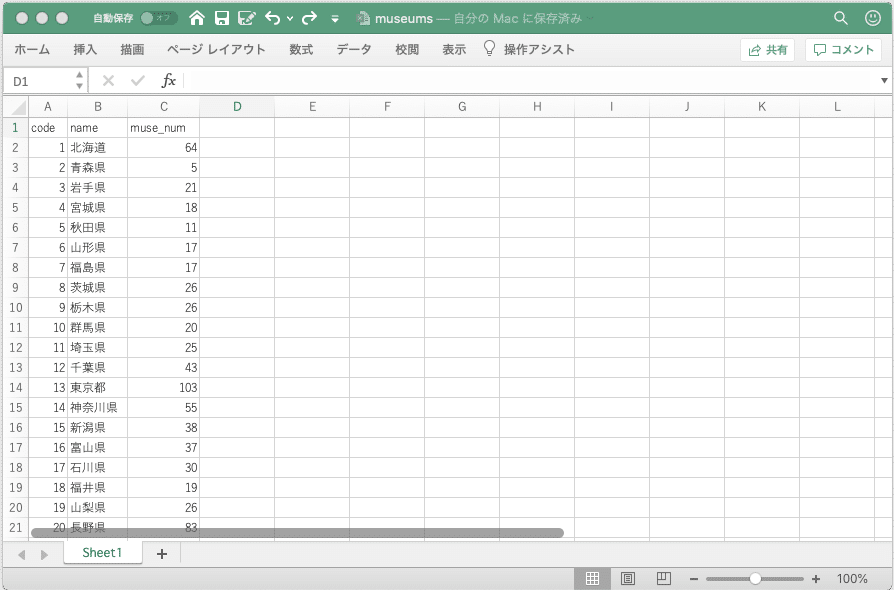The height and width of the screenshot is (590, 894).
Task: Open the 挿入 ribbon tab
Action: tap(85, 50)
